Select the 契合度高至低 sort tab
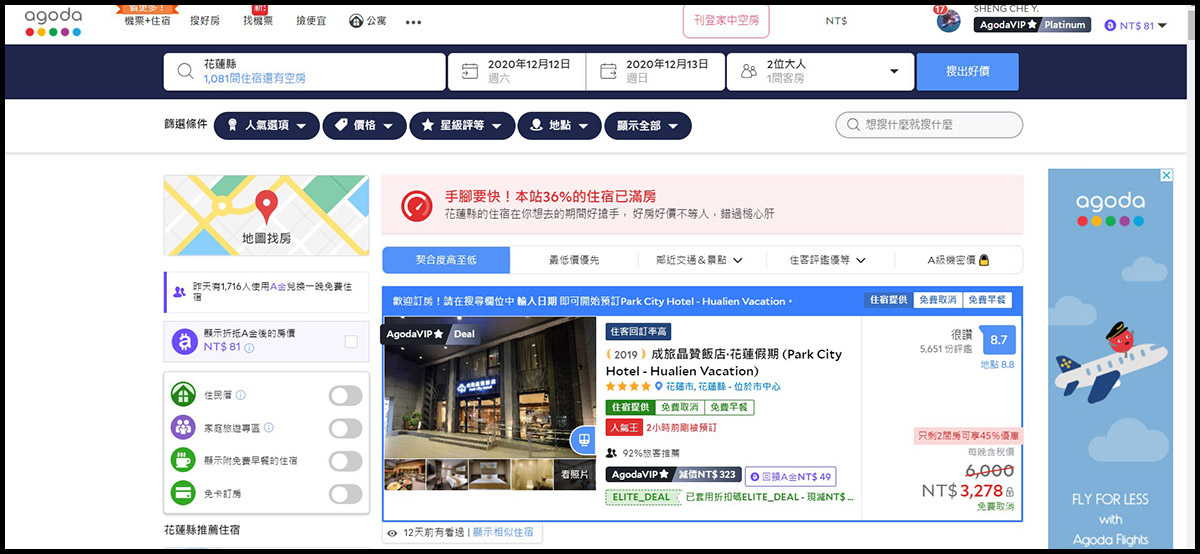Image resolution: width=1200 pixels, height=554 pixels. [x=446, y=260]
